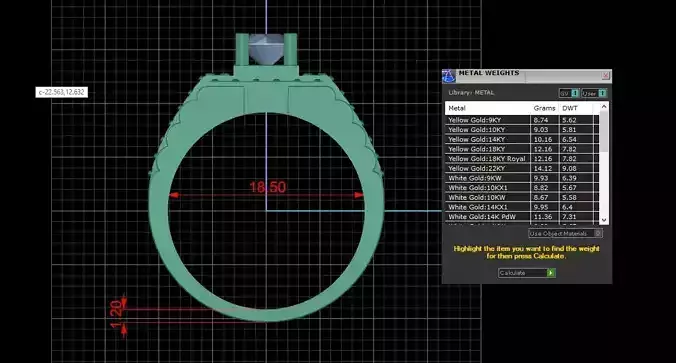Click the 9.08 DWT value
The width and height of the screenshot is (676, 363).
point(569,169)
